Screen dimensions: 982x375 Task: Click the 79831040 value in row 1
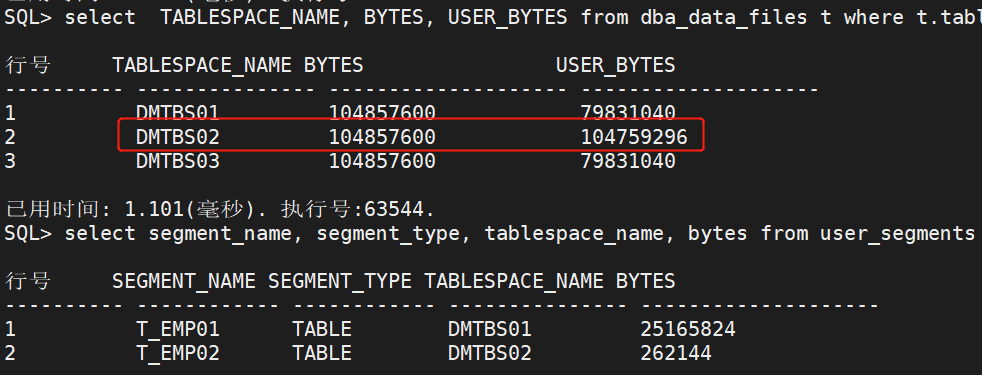coord(628,113)
